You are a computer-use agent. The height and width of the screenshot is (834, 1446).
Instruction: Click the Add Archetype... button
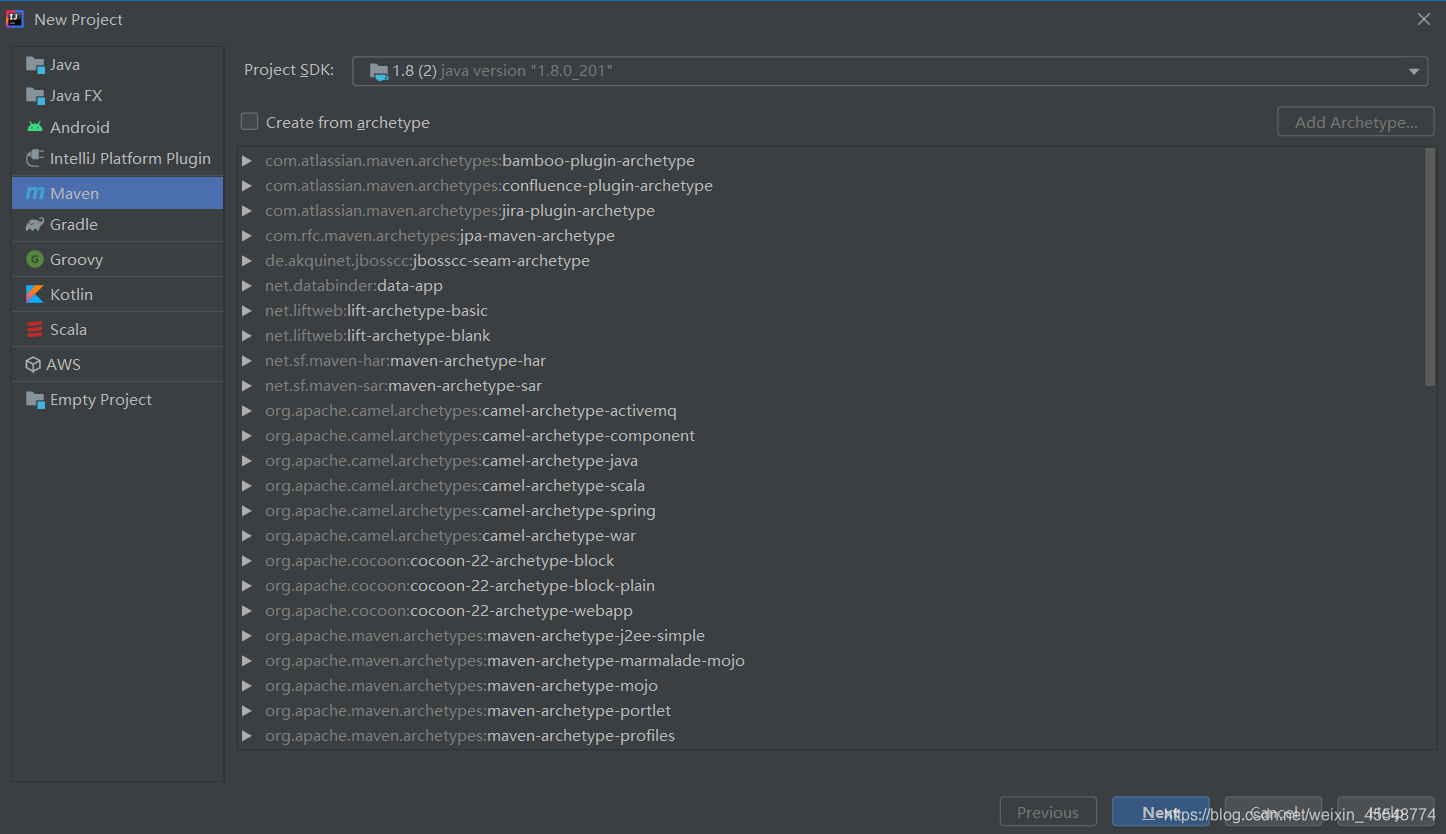tap(1356, 122)
